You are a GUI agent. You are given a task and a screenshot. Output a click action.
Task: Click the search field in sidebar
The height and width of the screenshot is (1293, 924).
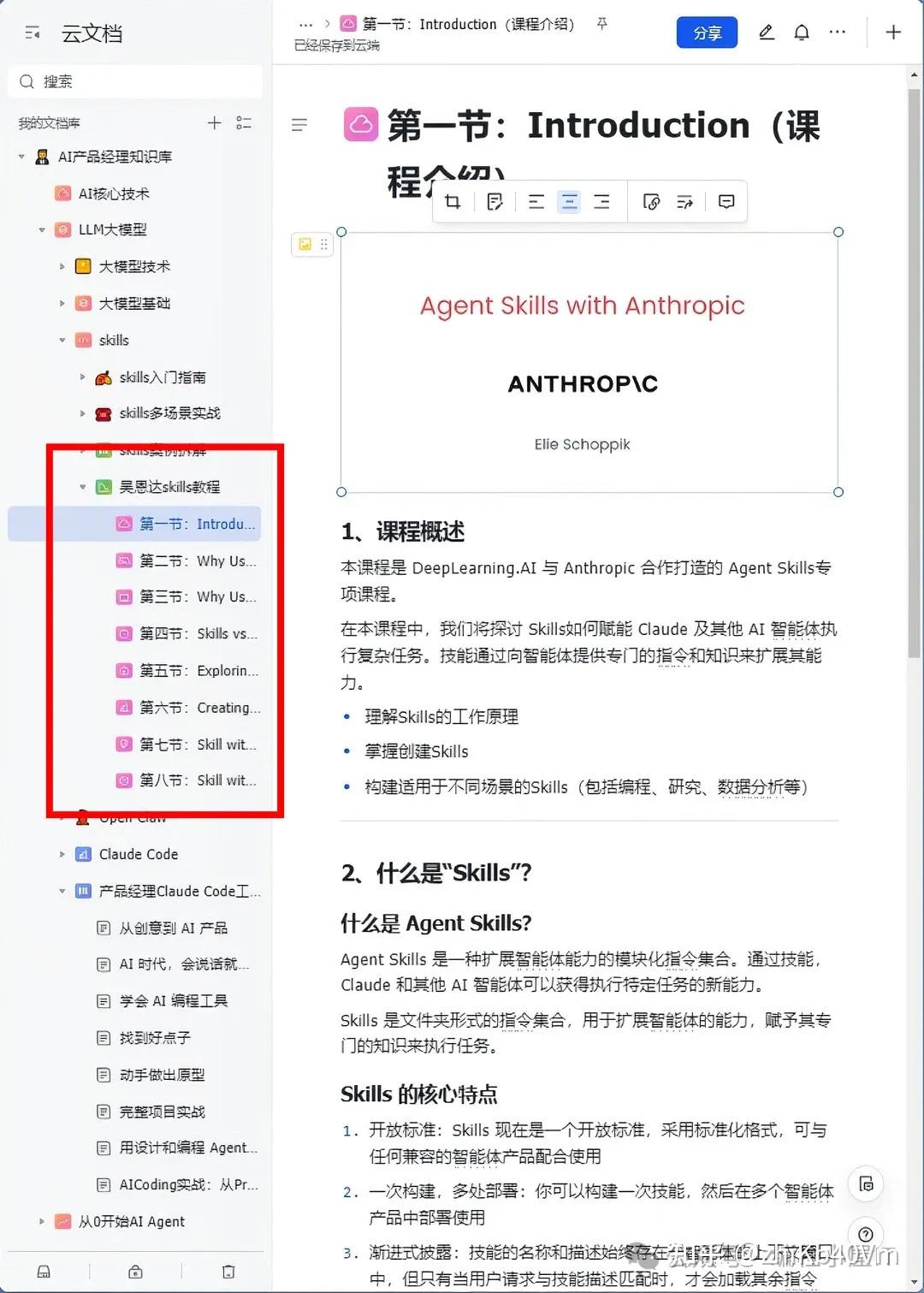[135, 81]
